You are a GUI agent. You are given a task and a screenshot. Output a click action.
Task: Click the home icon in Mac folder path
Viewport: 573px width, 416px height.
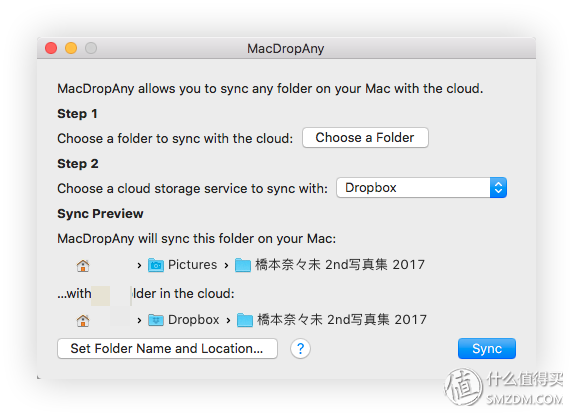coord(83,265)
